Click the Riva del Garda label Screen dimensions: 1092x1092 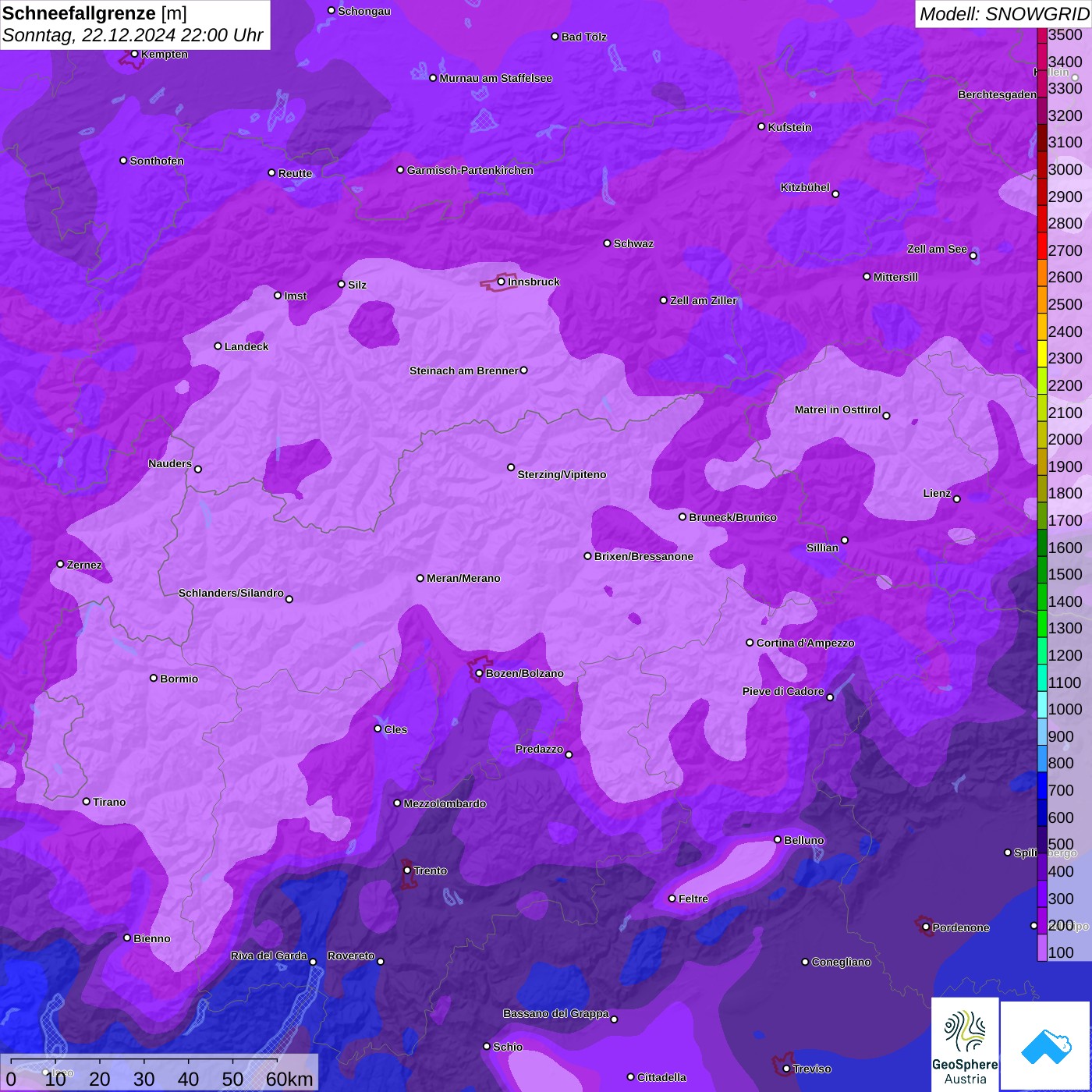(x=268, y=955)
